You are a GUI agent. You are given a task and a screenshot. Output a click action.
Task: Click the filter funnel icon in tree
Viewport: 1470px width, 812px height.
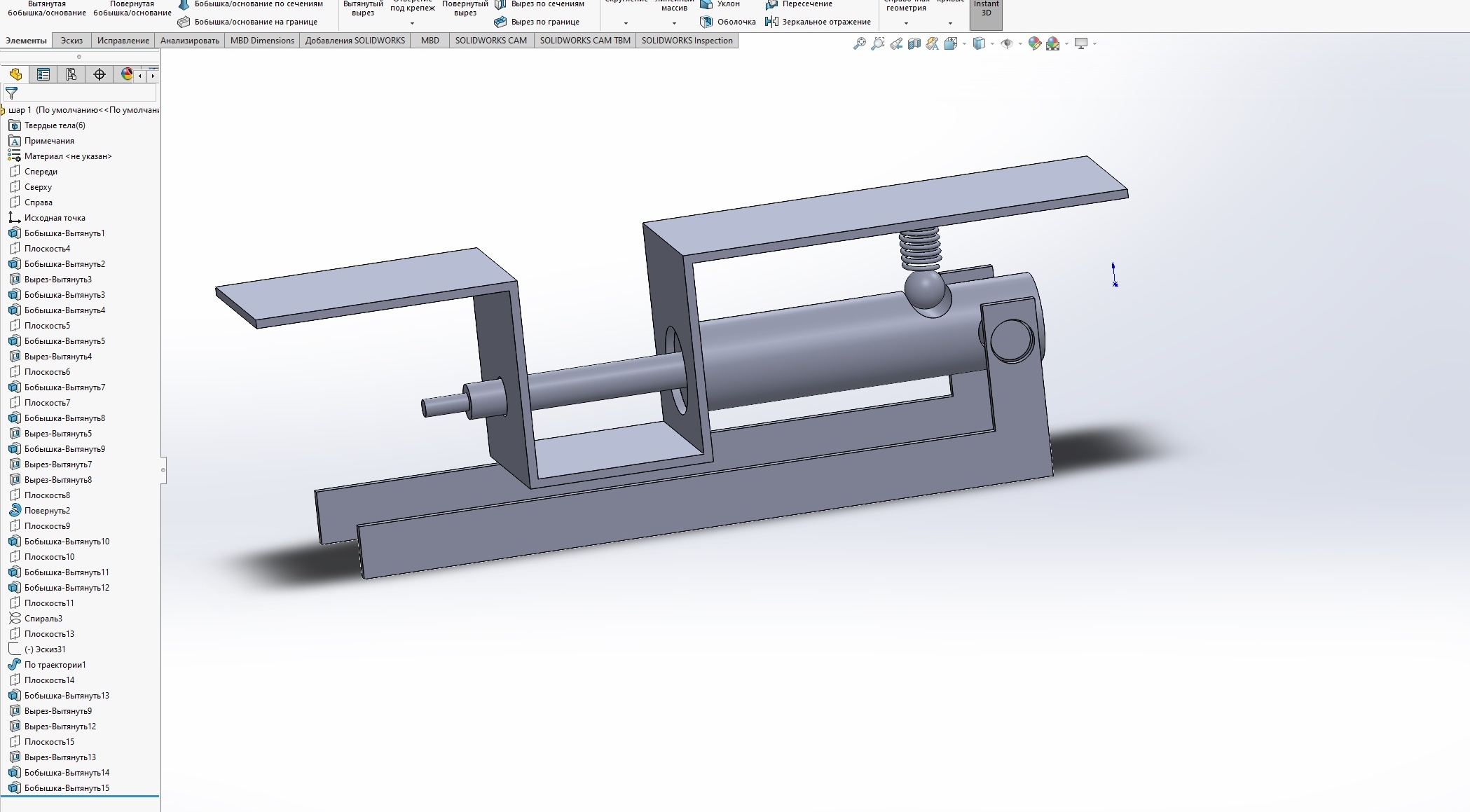tap(11, 92)
